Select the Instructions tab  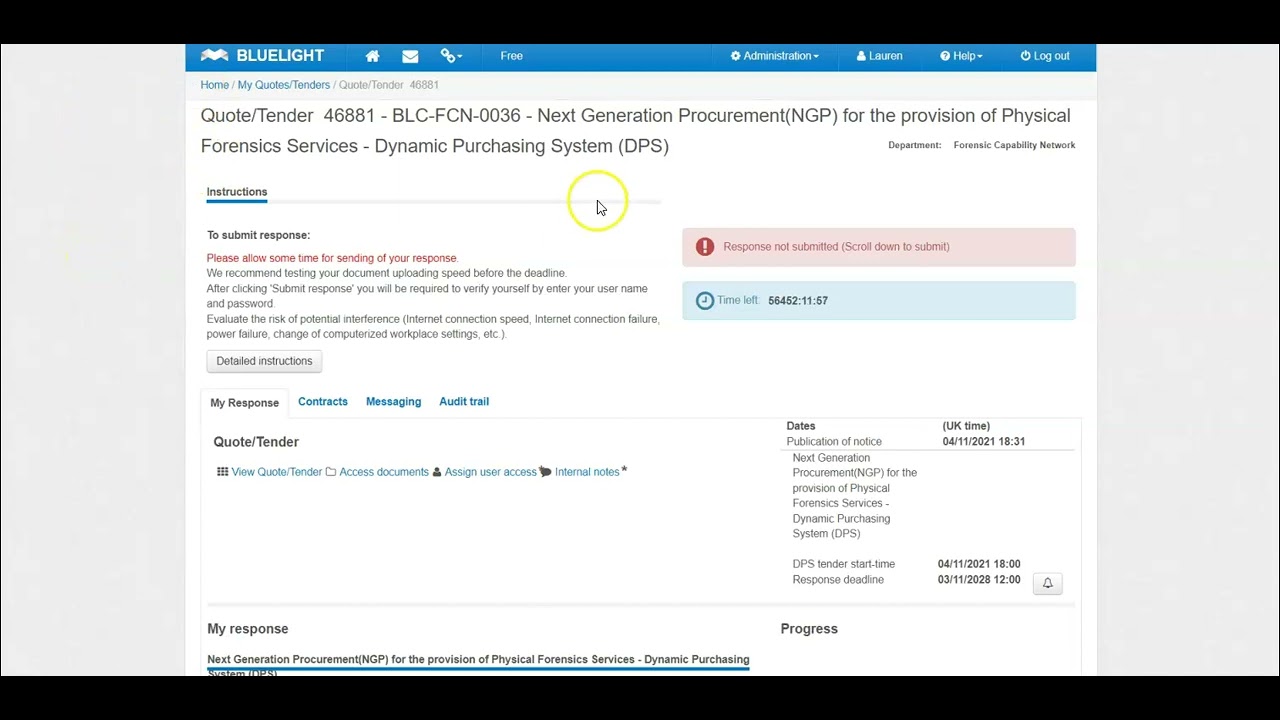click(237, 192)
